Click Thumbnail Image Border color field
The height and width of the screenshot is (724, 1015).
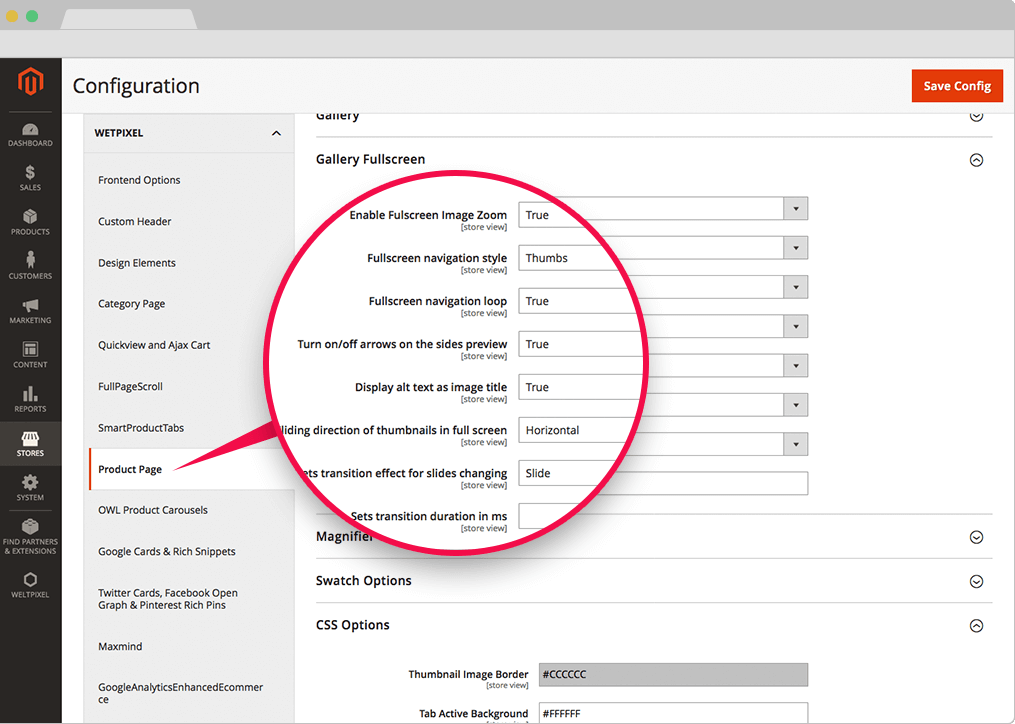(x=672, y=675)
